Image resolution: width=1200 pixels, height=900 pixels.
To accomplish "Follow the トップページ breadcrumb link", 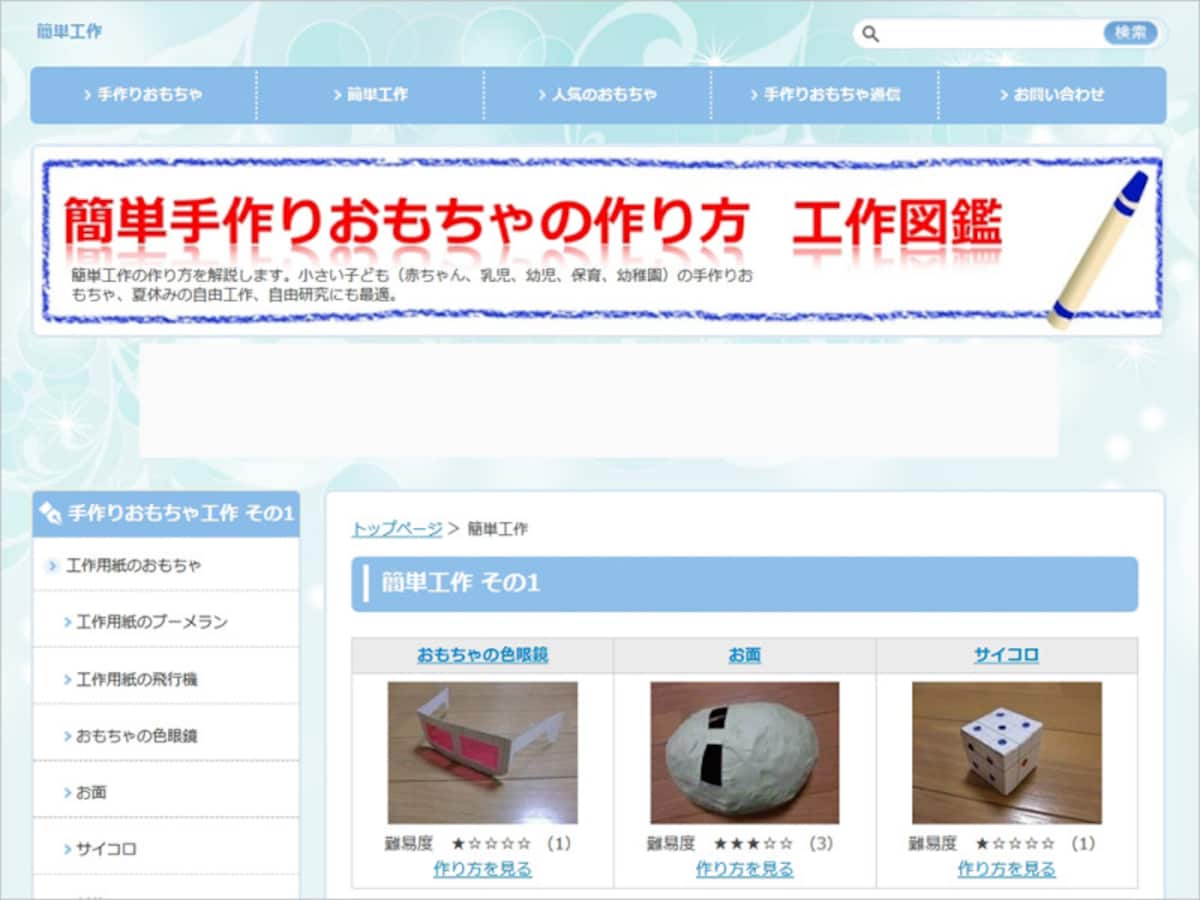I will (x=397, y=529).
